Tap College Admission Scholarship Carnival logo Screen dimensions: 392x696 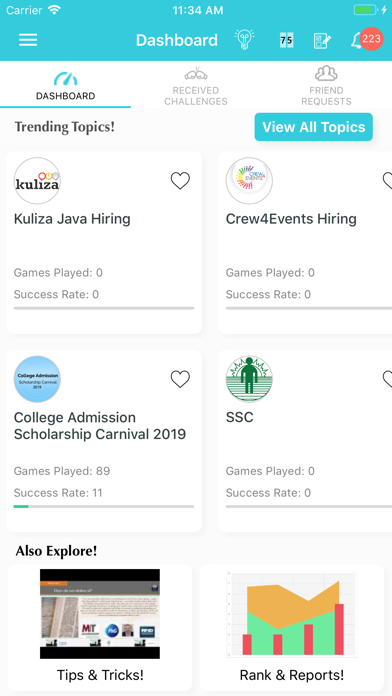pyautogui.click(x=37, y=379)
